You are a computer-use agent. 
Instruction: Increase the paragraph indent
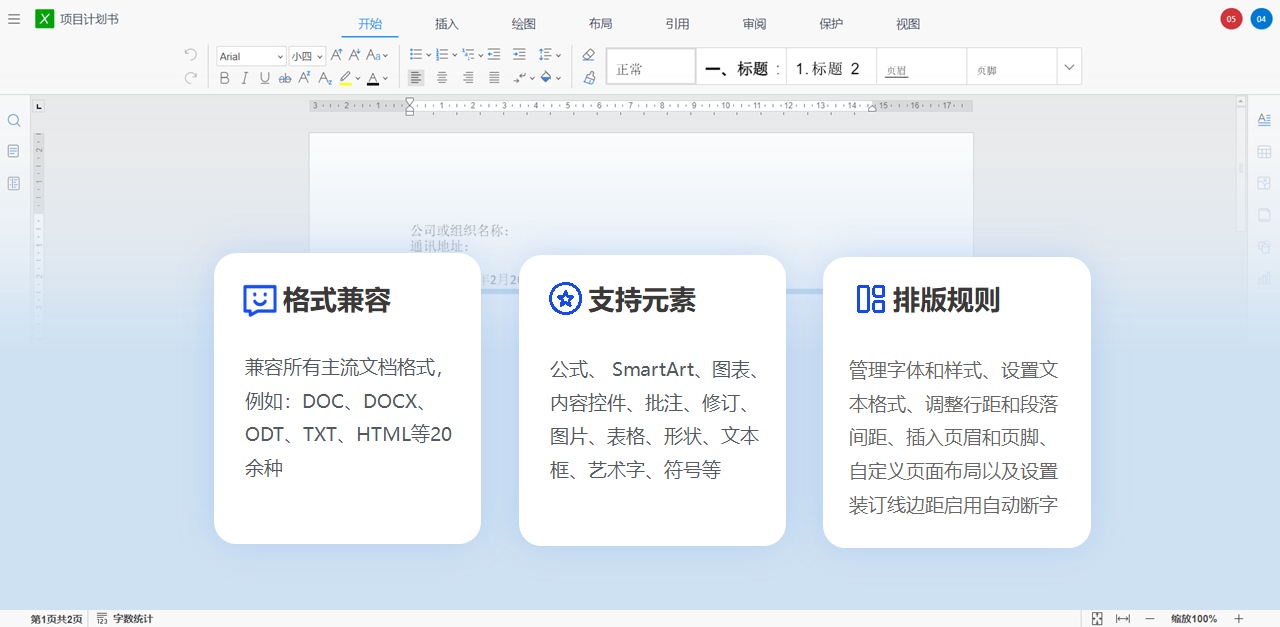pos(519,55)
